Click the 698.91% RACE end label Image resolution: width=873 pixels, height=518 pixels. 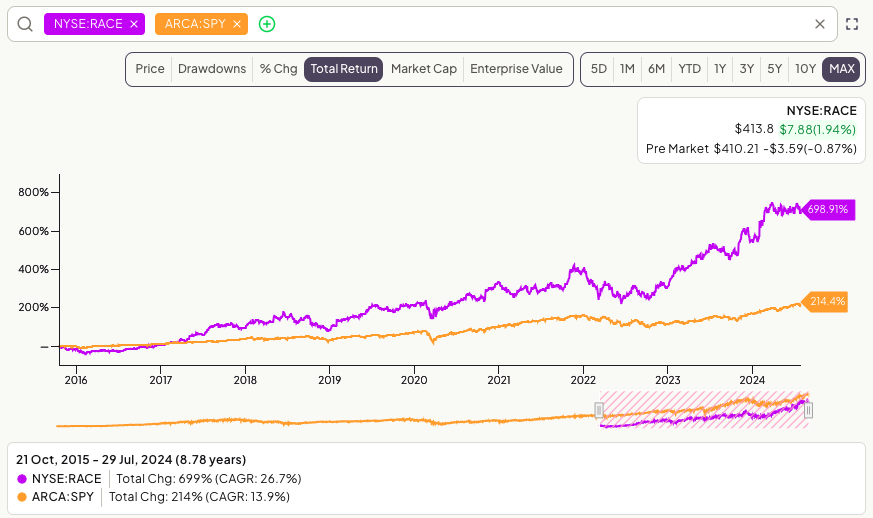[828, 209]
